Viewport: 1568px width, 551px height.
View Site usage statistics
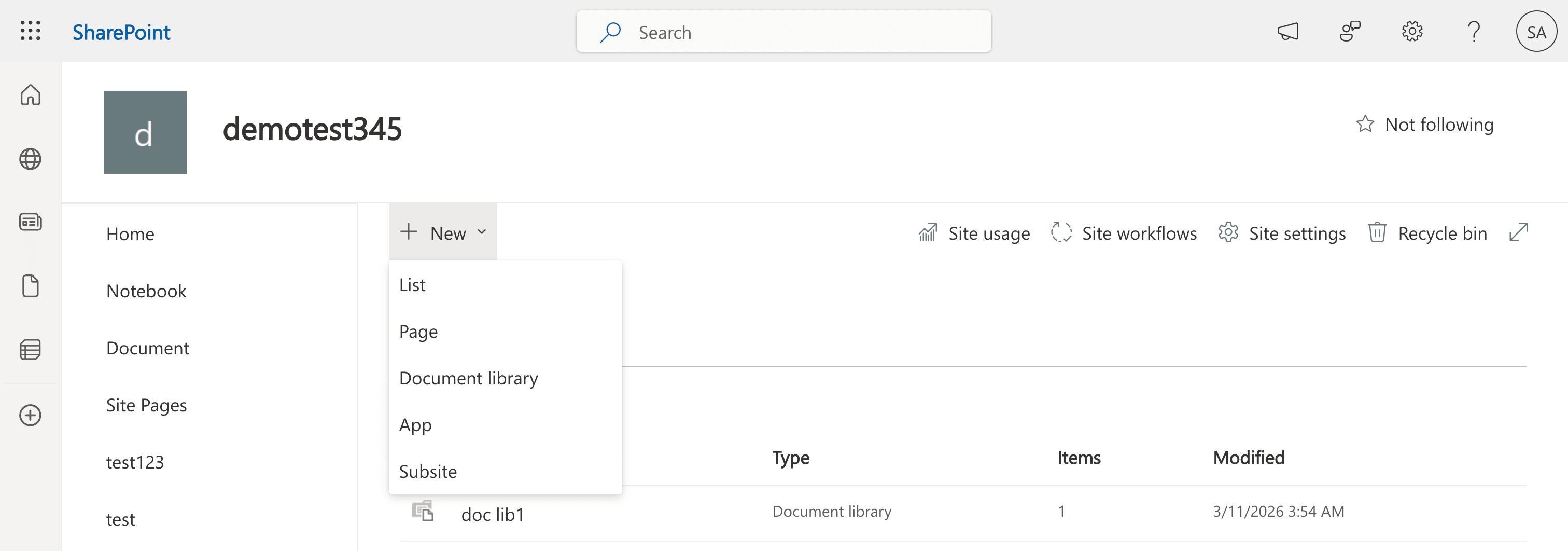click(x=974, y=232)
